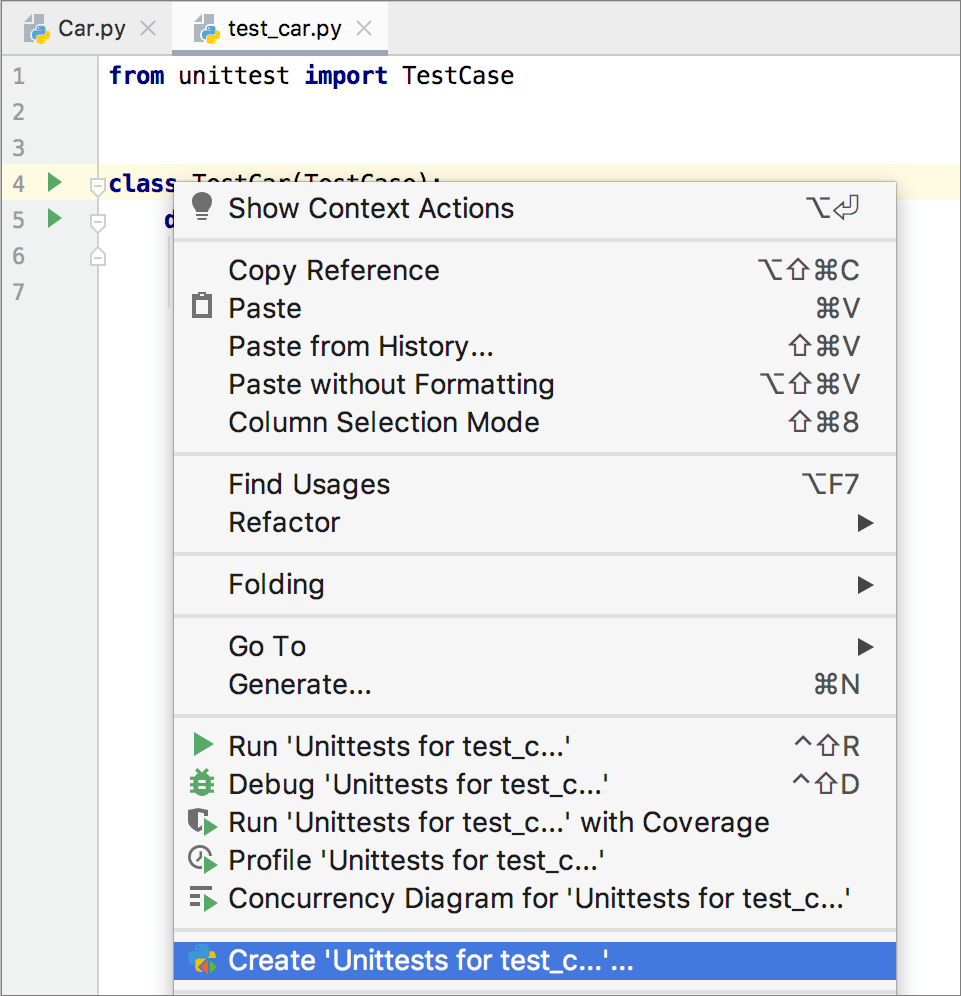The width and height of the screenshot is (961, 996).
Task: Click the Python Create Unittests icon
Action: point(203,960)
